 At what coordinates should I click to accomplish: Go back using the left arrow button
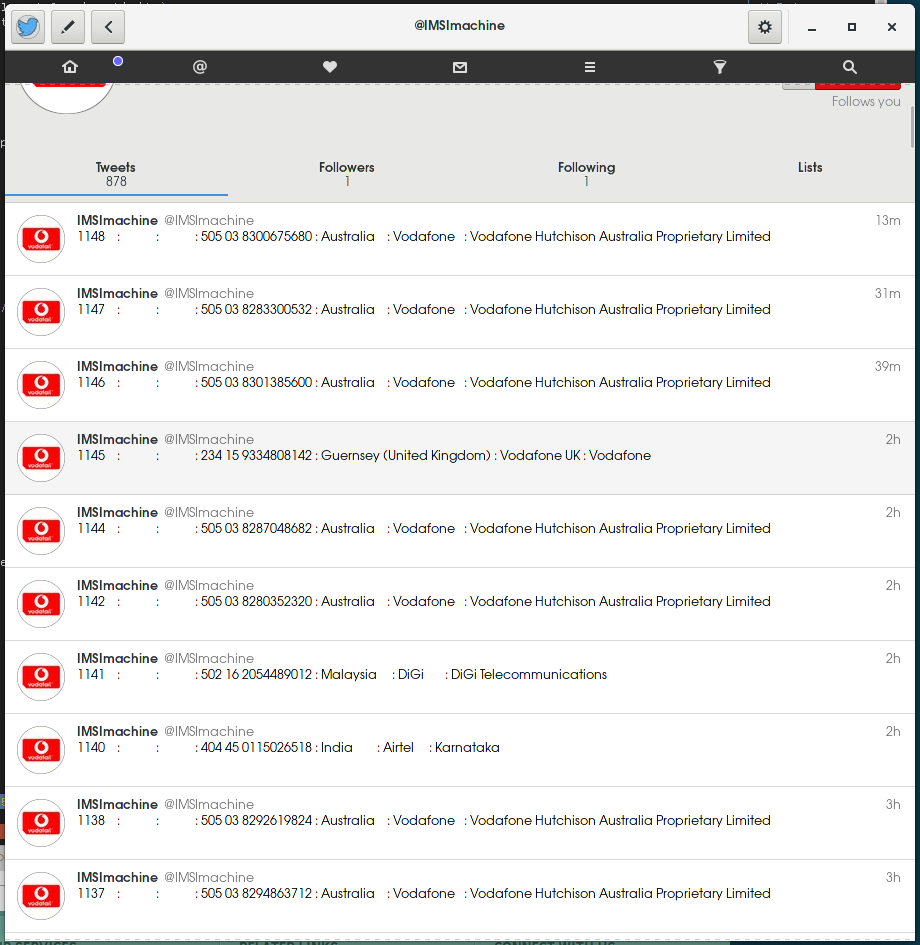pos(108,27)
